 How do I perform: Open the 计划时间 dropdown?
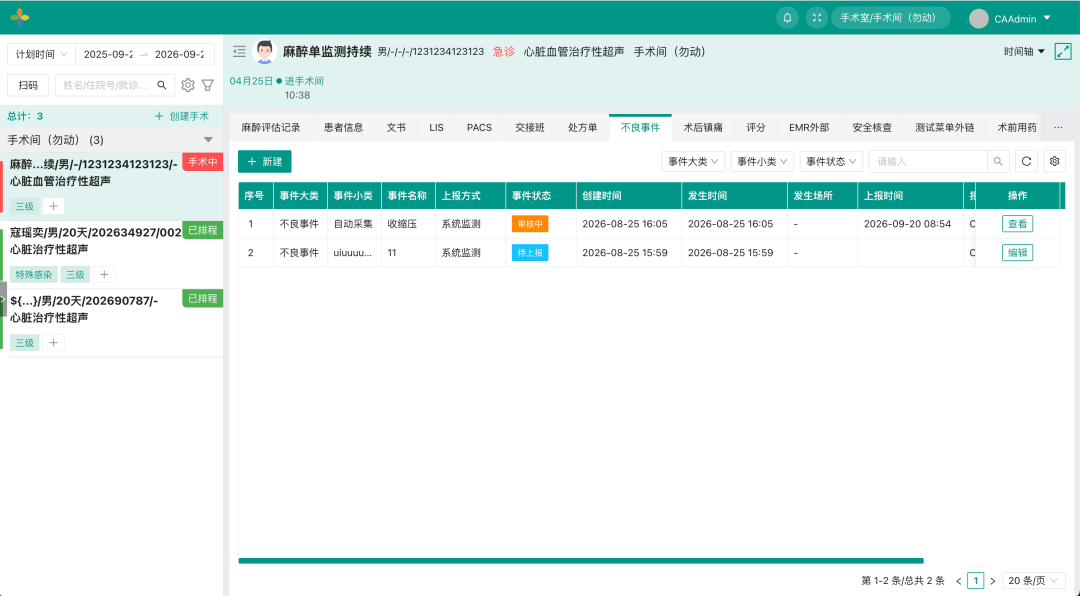tap(41, 54)
